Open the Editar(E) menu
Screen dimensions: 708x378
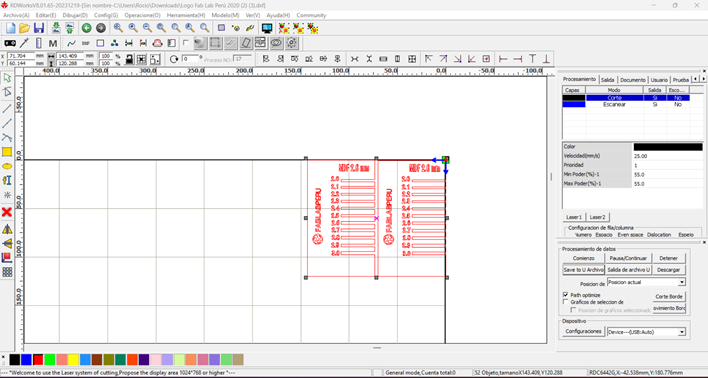tap(46, 15)
